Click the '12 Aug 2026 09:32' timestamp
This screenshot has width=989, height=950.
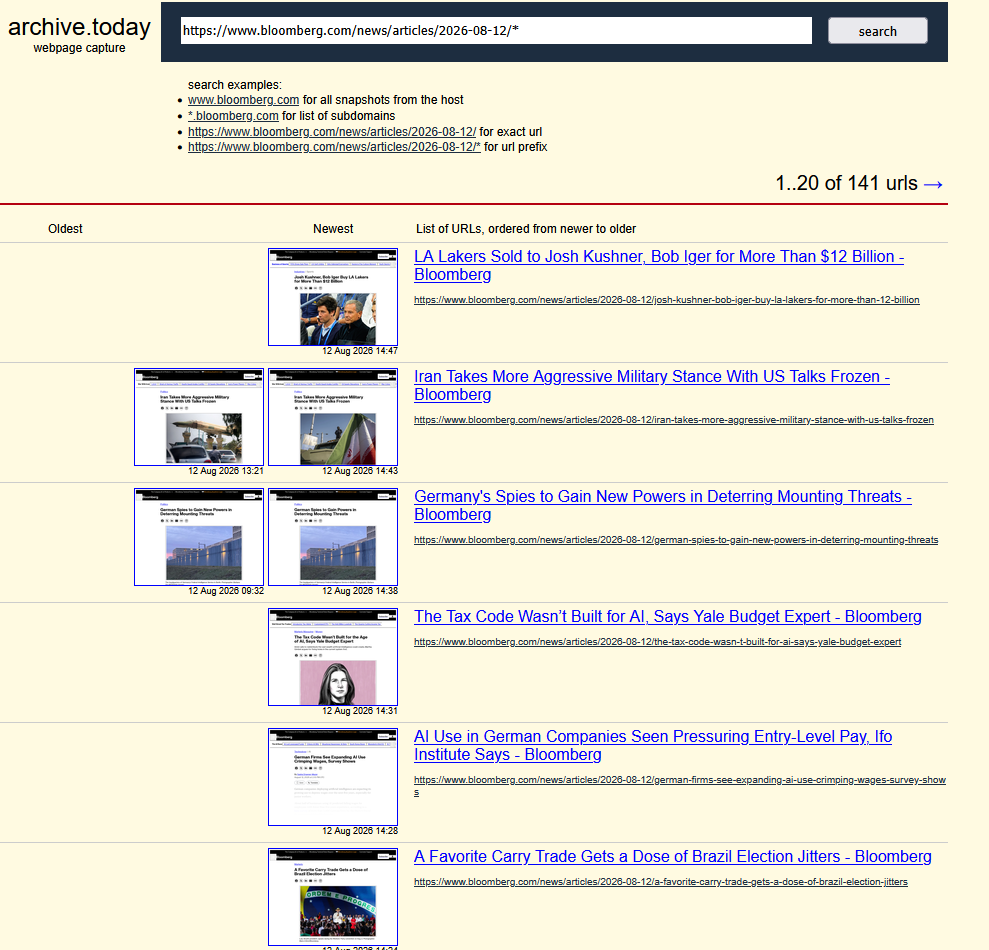pos(226,590)
